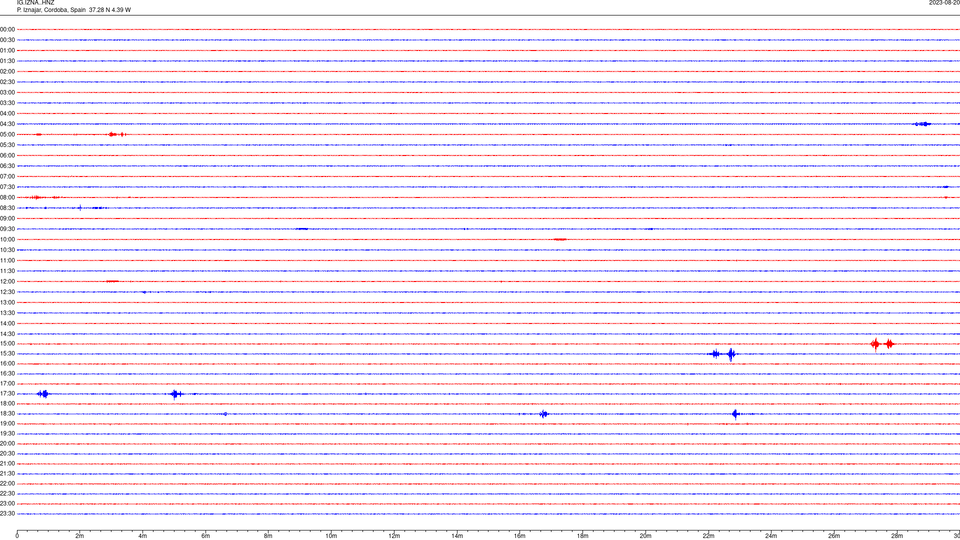The height and width of the screenshot is (540, 960).
Task: Select the 11:30 trace time label
Action: pyautogui.click(x=7, y=271)
